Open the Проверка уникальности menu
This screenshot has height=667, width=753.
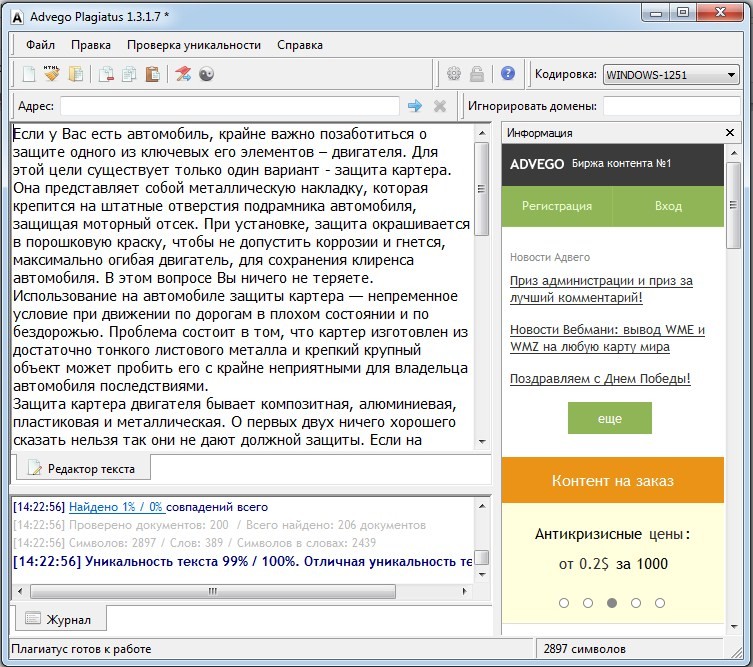tap(194, 45)
